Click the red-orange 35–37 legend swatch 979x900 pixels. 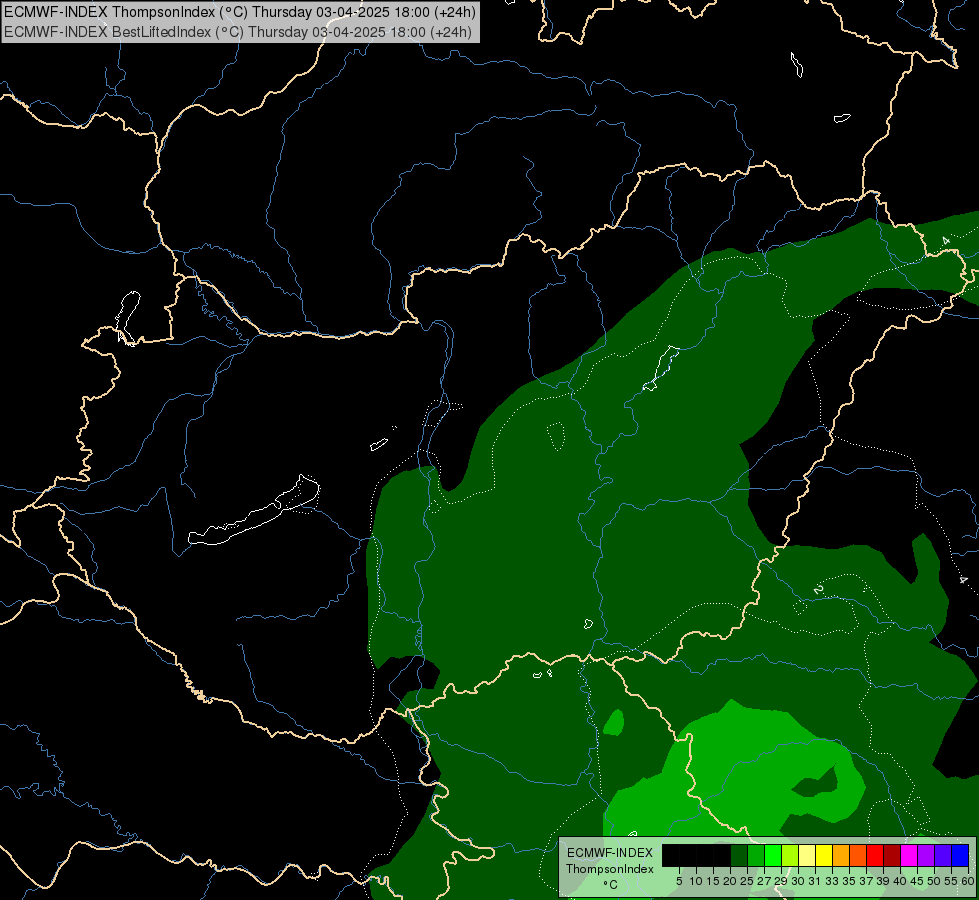pyautogui.click(x=858, y=855)
